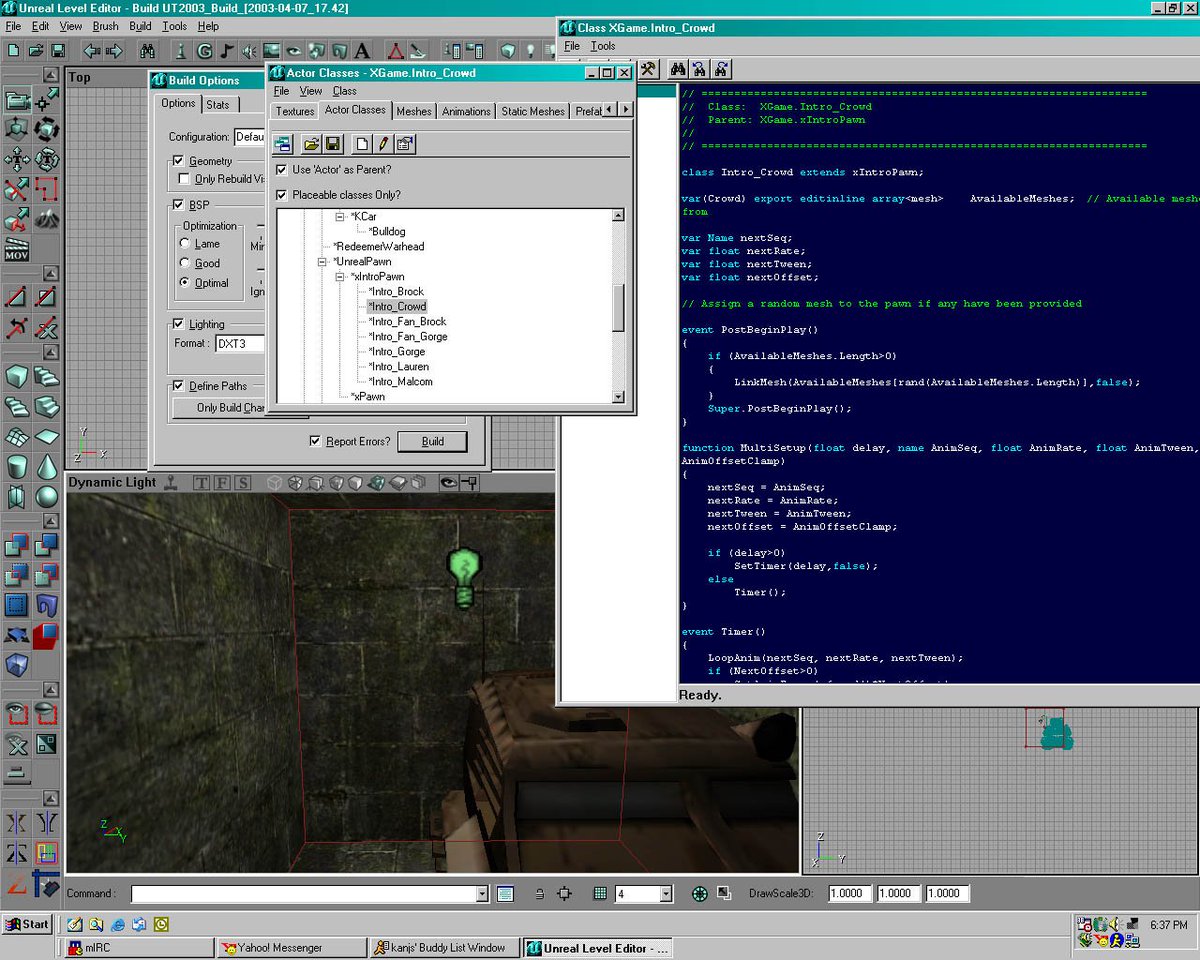Open the Build Configuration combo box
1200x960 pixels.
point(249,136)
